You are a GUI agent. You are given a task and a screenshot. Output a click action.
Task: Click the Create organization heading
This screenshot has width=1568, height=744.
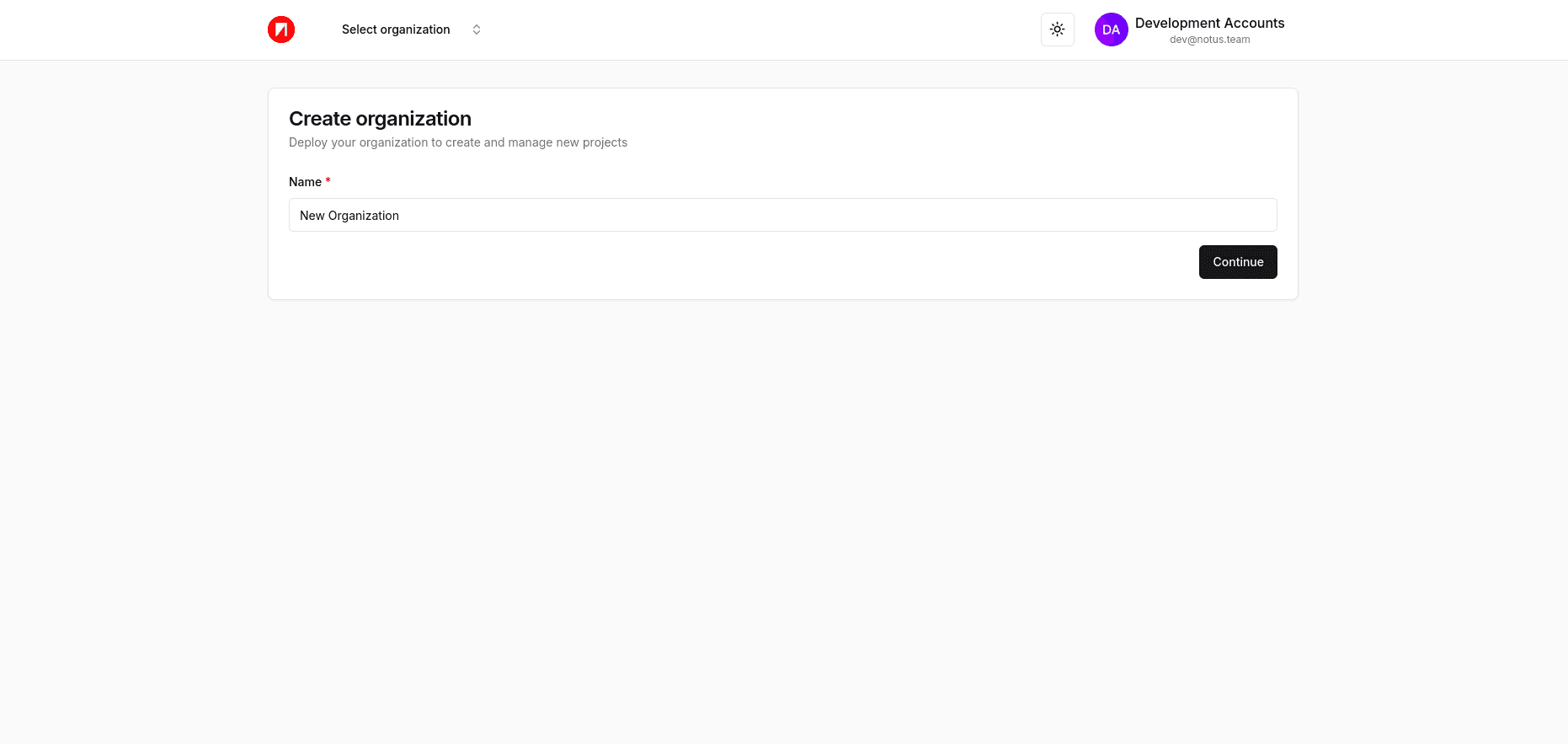click(x=380, y=119)
